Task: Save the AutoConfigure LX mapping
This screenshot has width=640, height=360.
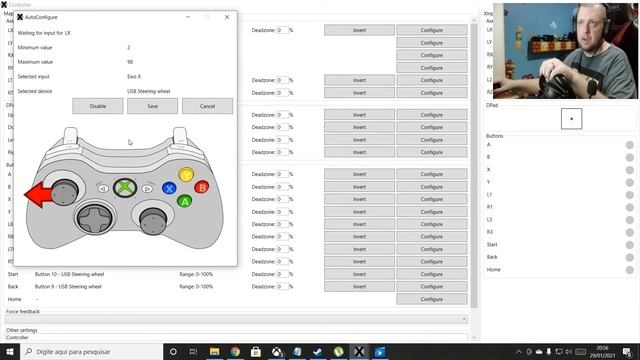Action: click(x=152, y=106)
